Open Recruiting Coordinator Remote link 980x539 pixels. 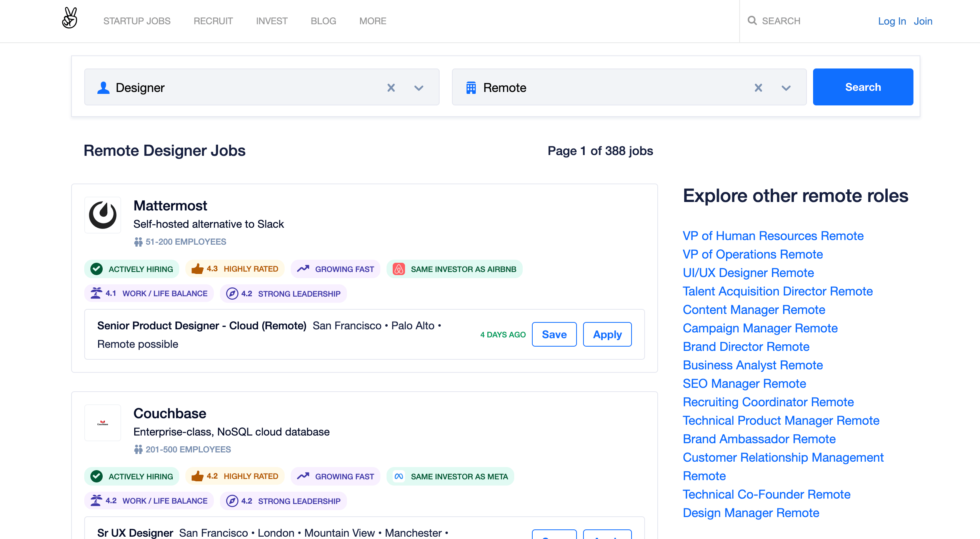[x=768, y=402]
